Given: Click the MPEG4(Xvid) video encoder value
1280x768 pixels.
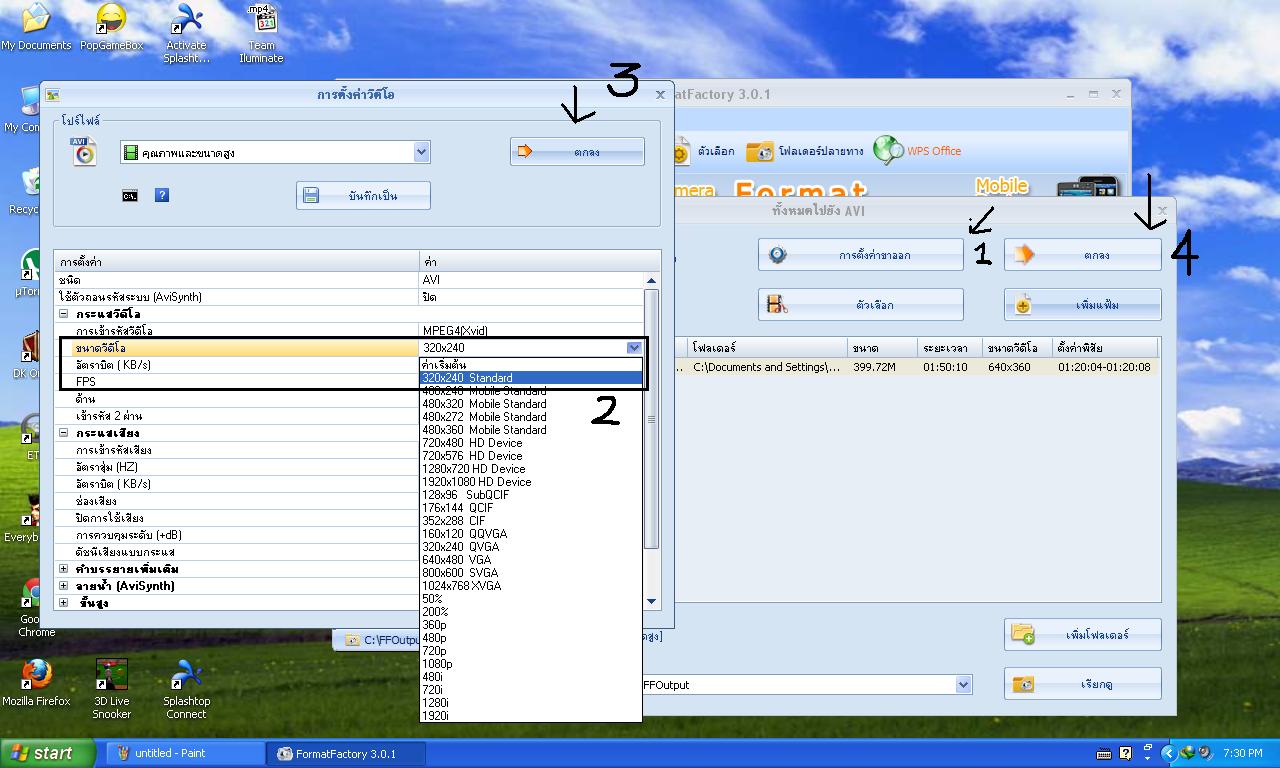Looking at the screenshot, I should [x=532, y=331].
